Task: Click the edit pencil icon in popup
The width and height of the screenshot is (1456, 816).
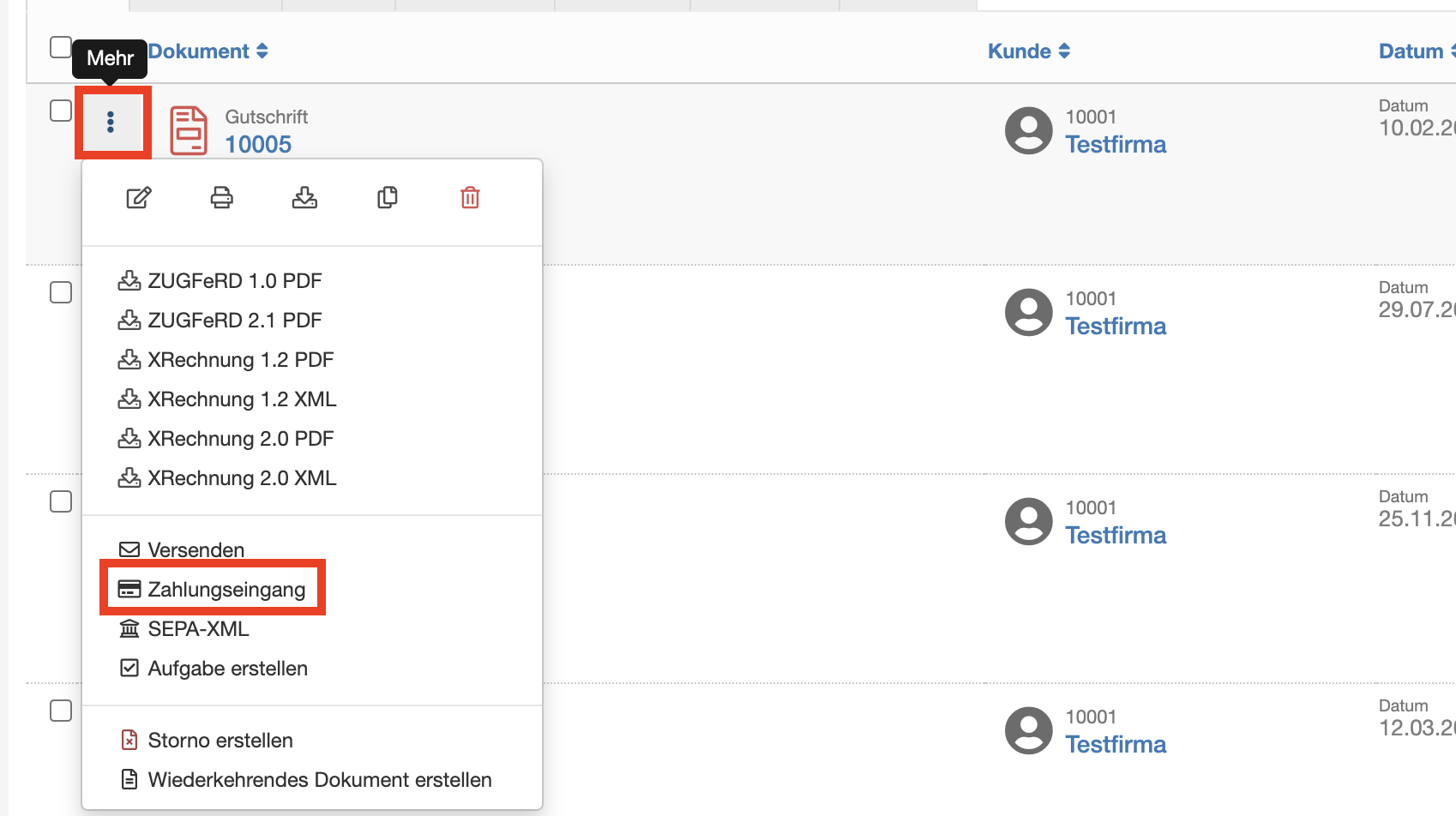Action: pos(139,198)
